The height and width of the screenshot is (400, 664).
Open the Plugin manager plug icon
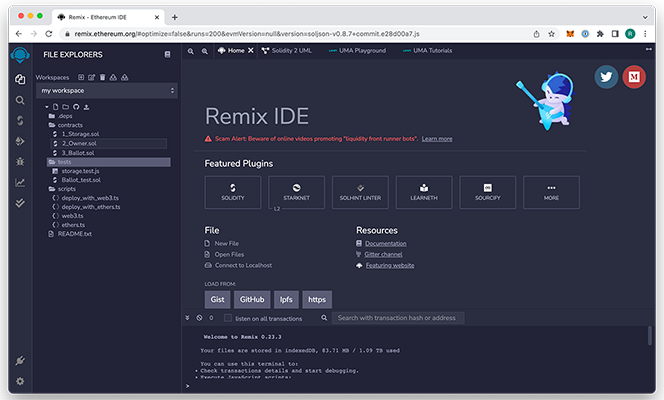click(20, 361)
